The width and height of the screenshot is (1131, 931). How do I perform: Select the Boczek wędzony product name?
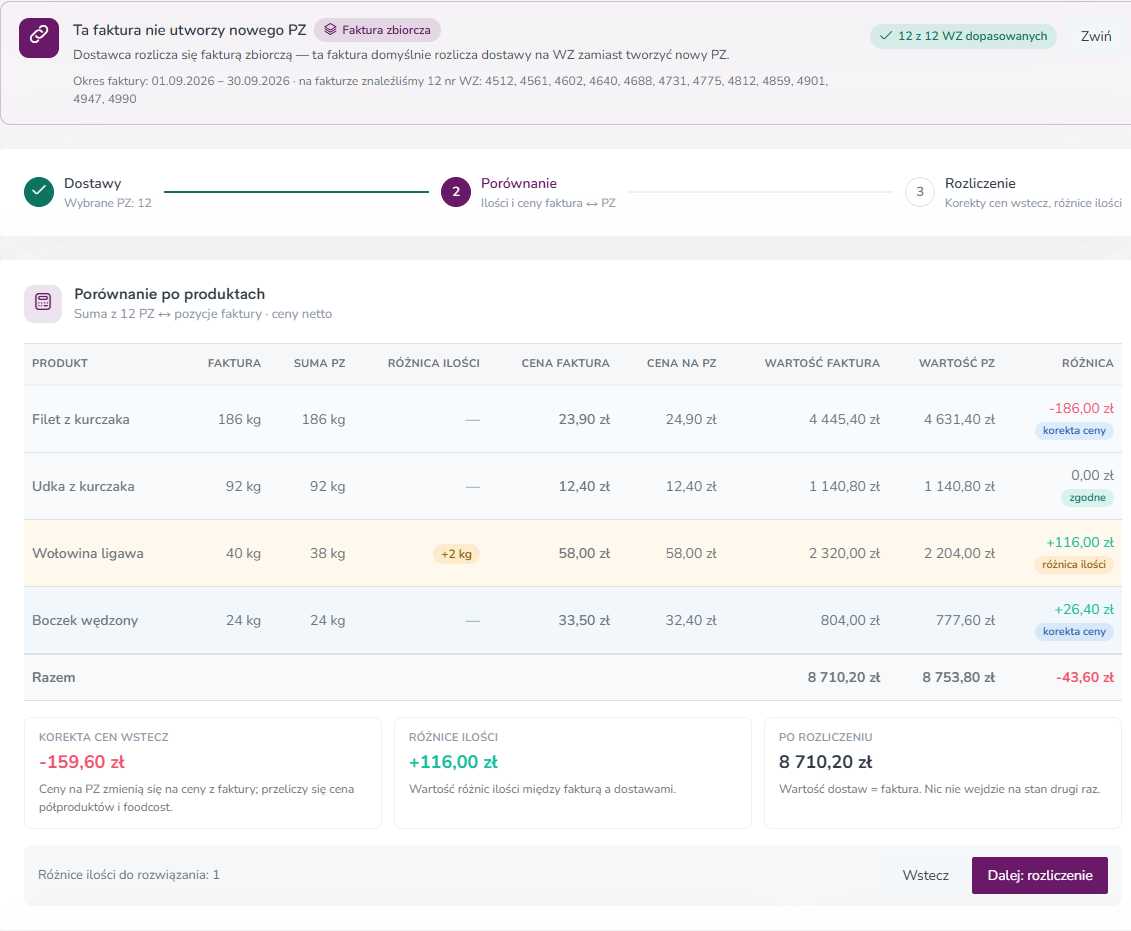(85, 621)
